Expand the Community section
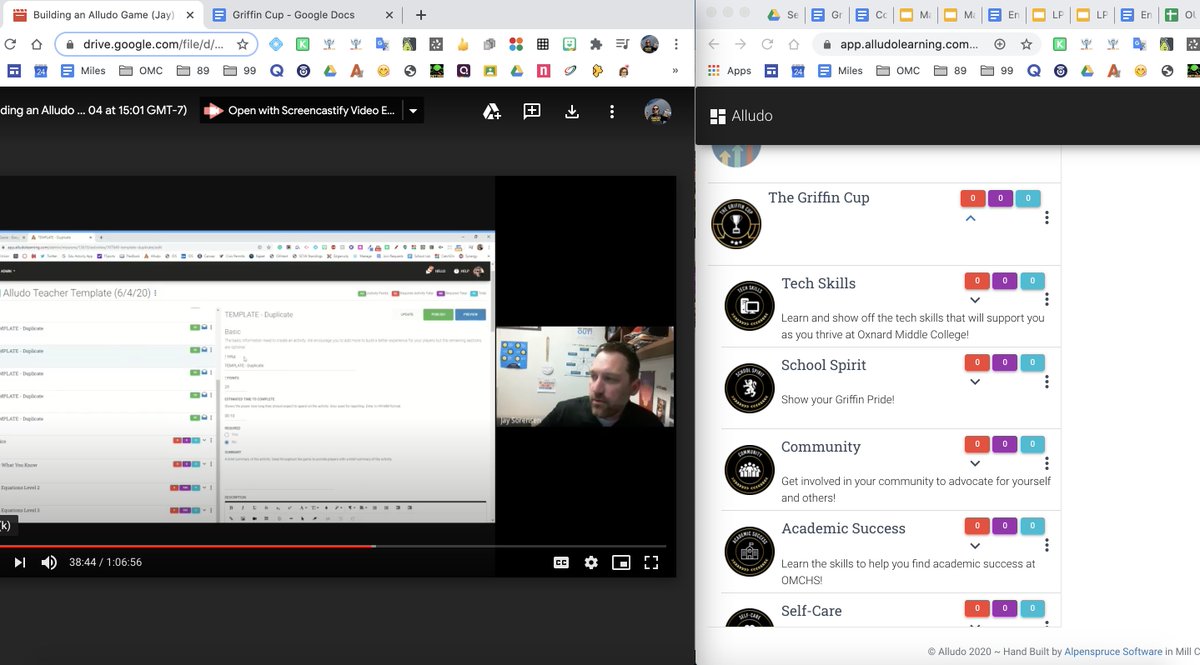The width and height of the screenshot is (1200, 665). pyautogui.click(x=975, y=464)
